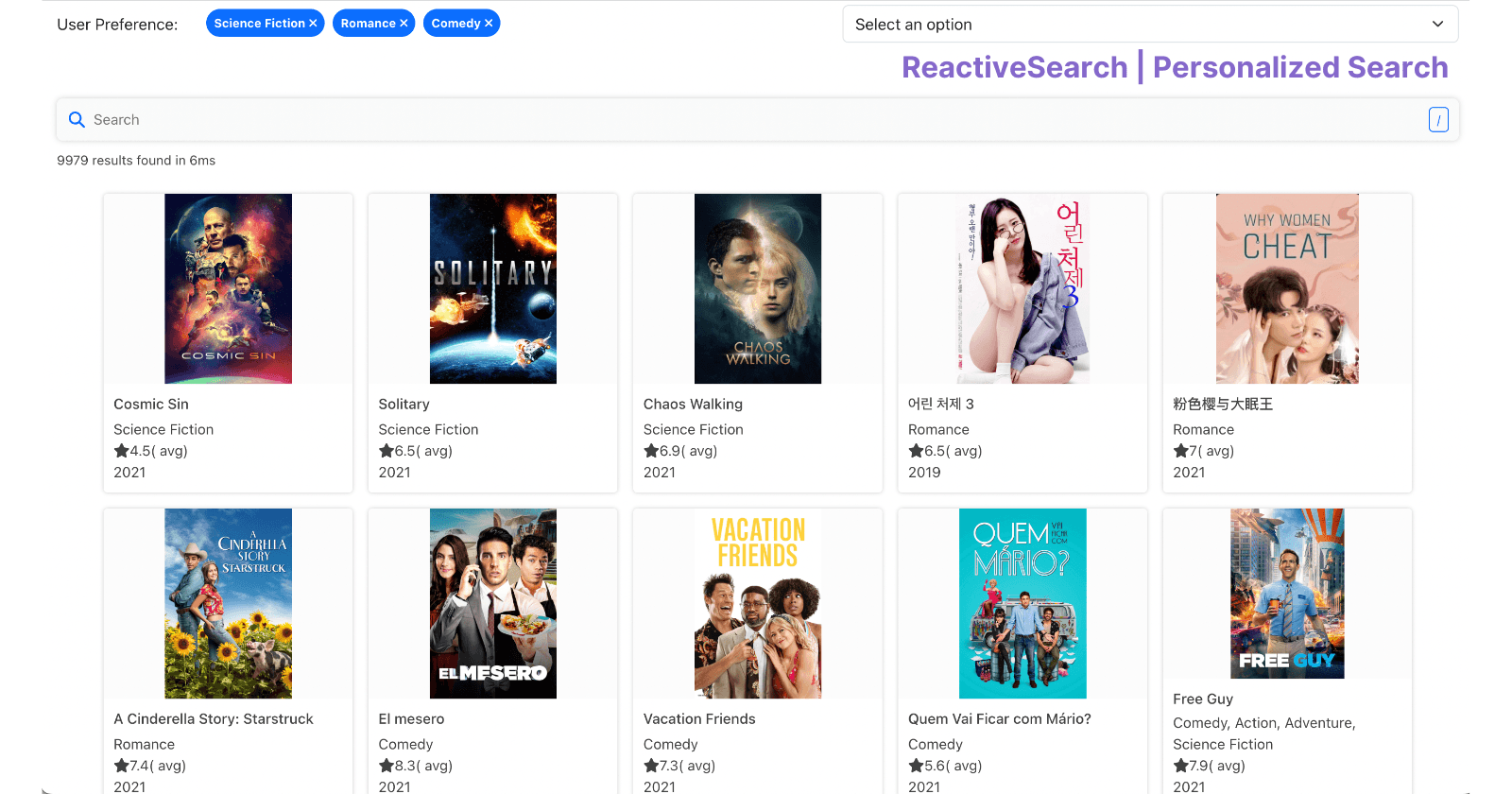The width and height of the screenshot is (1512, 794).
Task: Remove the Science Fiction preference tag
Action: coord(313,24)
